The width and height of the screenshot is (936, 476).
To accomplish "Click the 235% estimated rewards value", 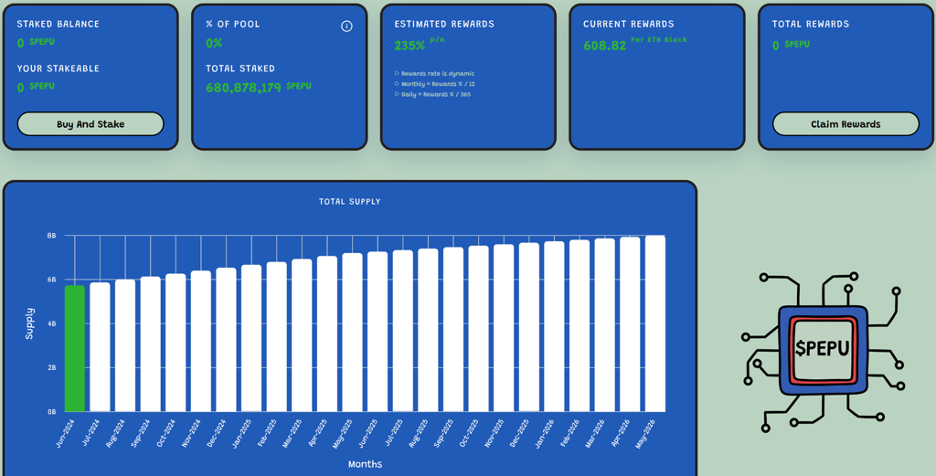I will pyautogui.click(x=409, y=45).
